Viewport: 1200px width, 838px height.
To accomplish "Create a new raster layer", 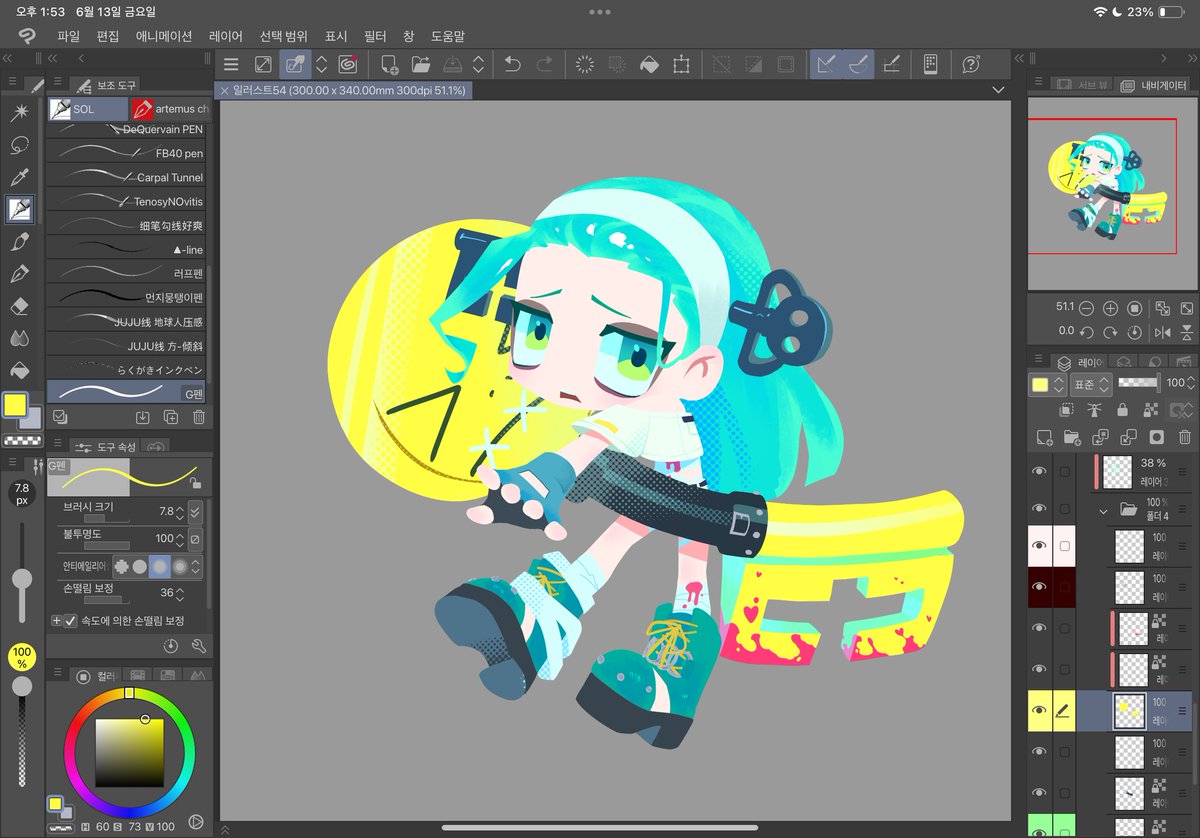I will point(1045,437).
